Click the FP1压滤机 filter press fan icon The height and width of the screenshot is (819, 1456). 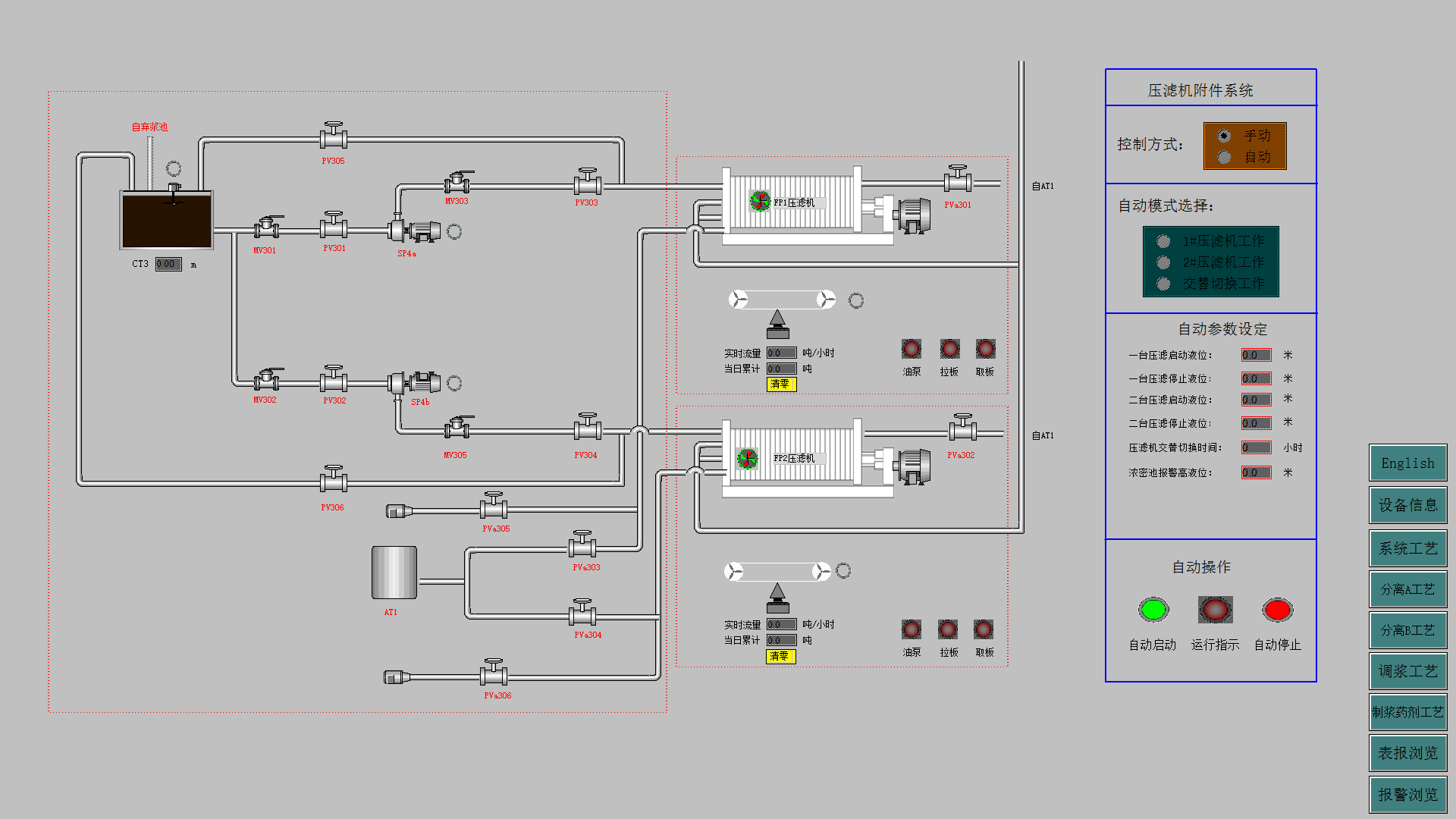point(759,201)
